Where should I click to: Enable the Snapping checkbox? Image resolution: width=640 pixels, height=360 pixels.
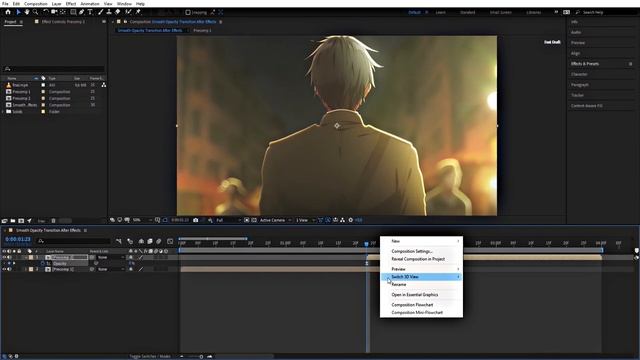coord(188,12)
